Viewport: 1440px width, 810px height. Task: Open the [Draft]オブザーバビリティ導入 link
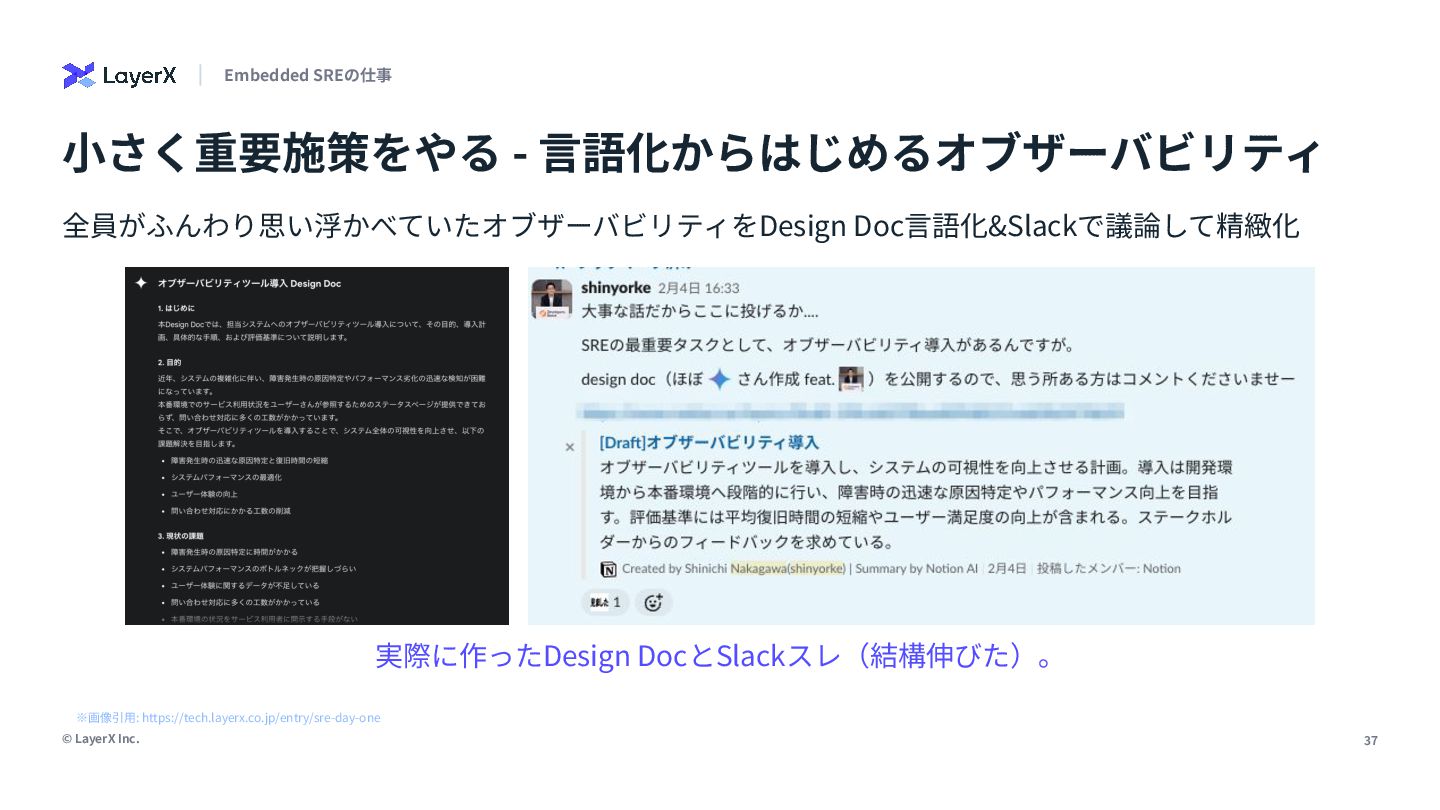pyautogui.click(x=709, y=442)
